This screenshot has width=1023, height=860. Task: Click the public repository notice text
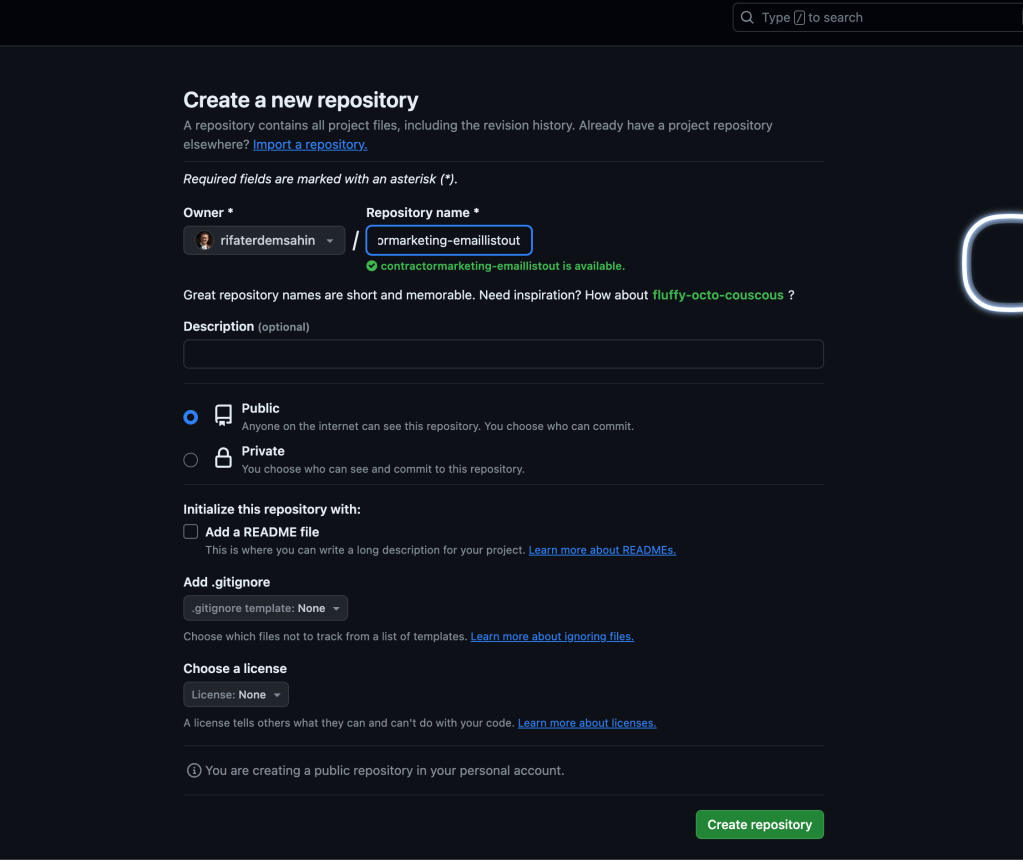pyautogui.click(x=385, y=771)
